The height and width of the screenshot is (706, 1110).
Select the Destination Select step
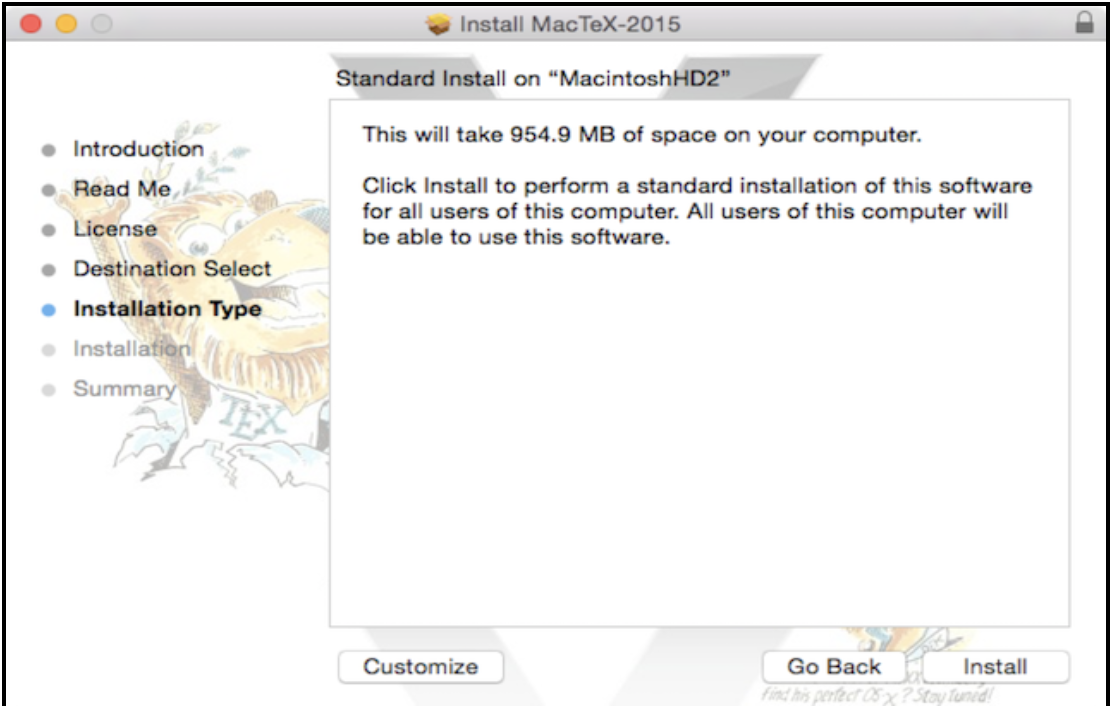pyautogui.click(x=172, y=269)
